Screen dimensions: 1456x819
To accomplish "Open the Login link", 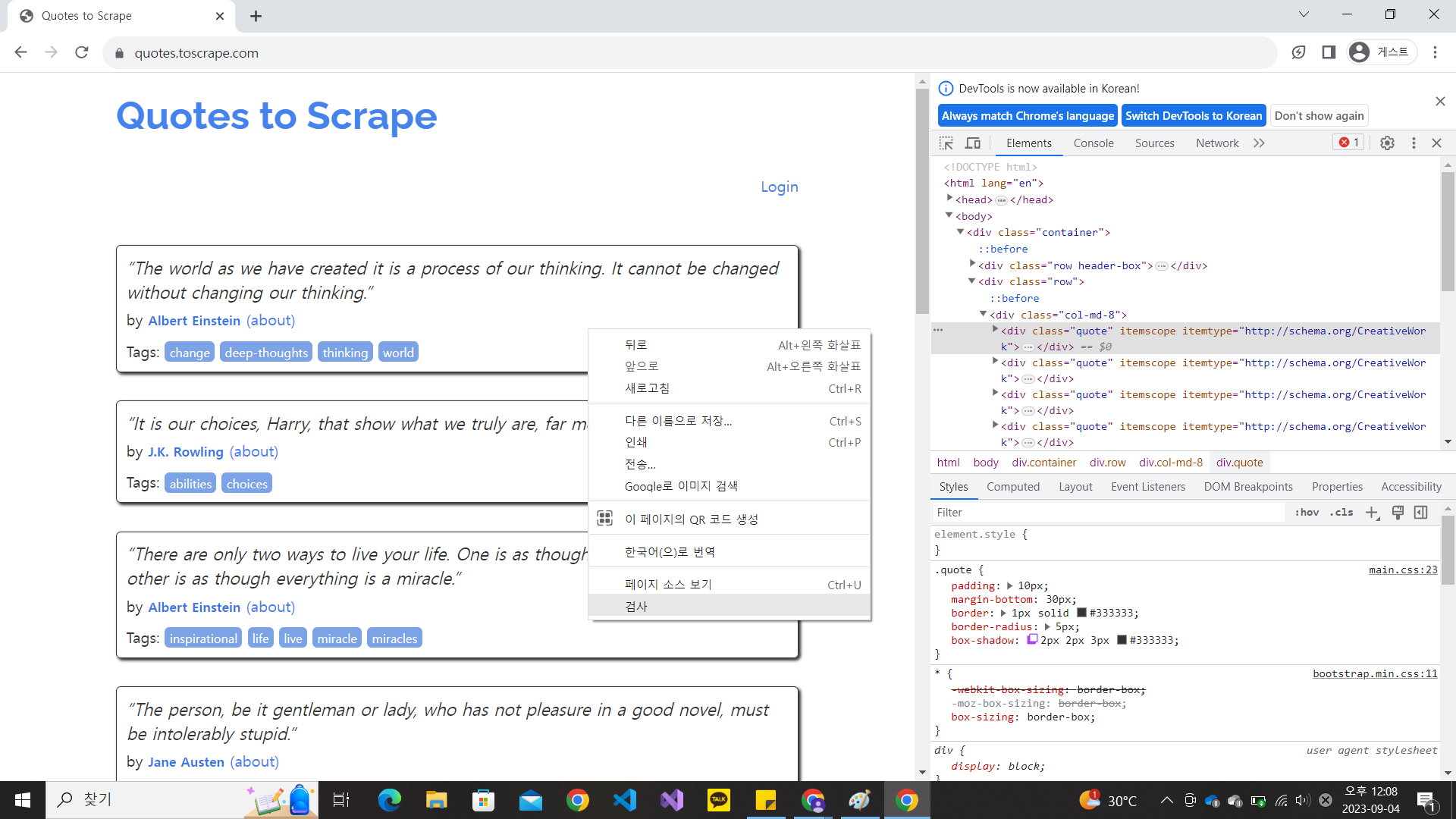I will 779,187.
